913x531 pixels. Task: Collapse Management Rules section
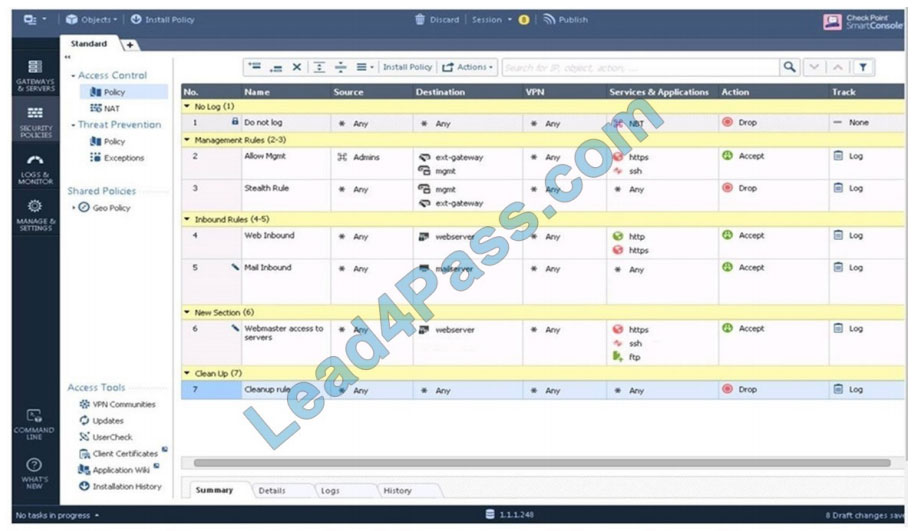[x=187, y=140]
